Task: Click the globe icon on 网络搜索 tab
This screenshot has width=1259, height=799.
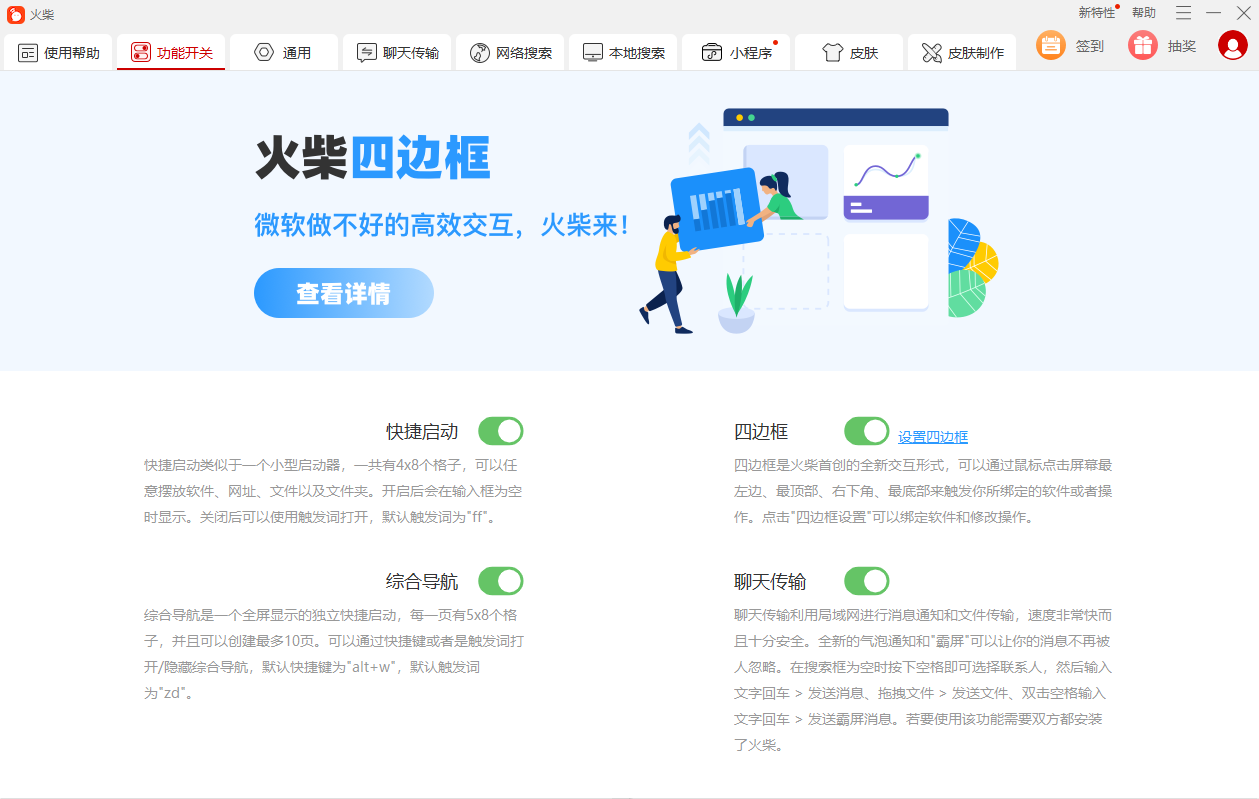Action: click(478, 52)
